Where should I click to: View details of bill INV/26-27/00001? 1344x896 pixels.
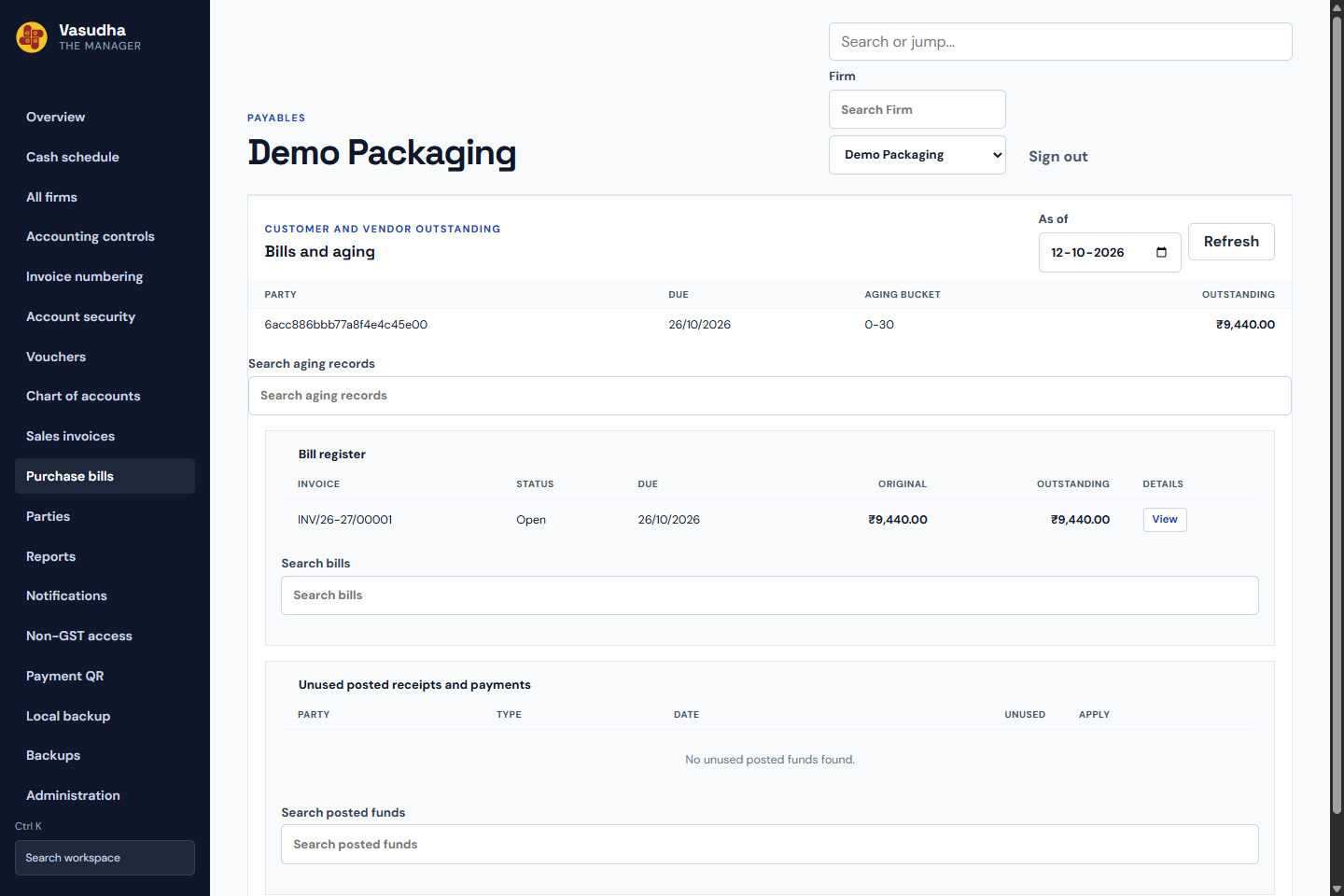(1165, 520)
